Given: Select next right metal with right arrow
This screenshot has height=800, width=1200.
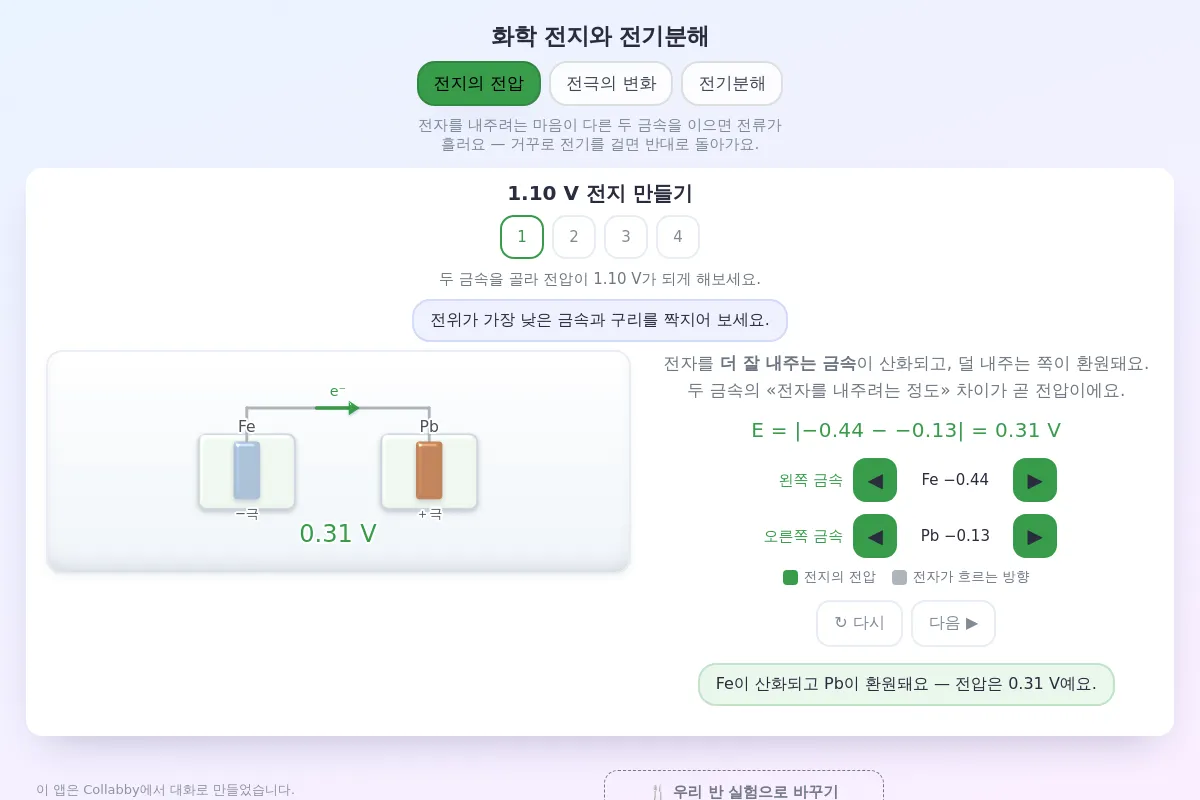Looking at the screenshot, I should pyautogui.click(x=1035, y=536).
